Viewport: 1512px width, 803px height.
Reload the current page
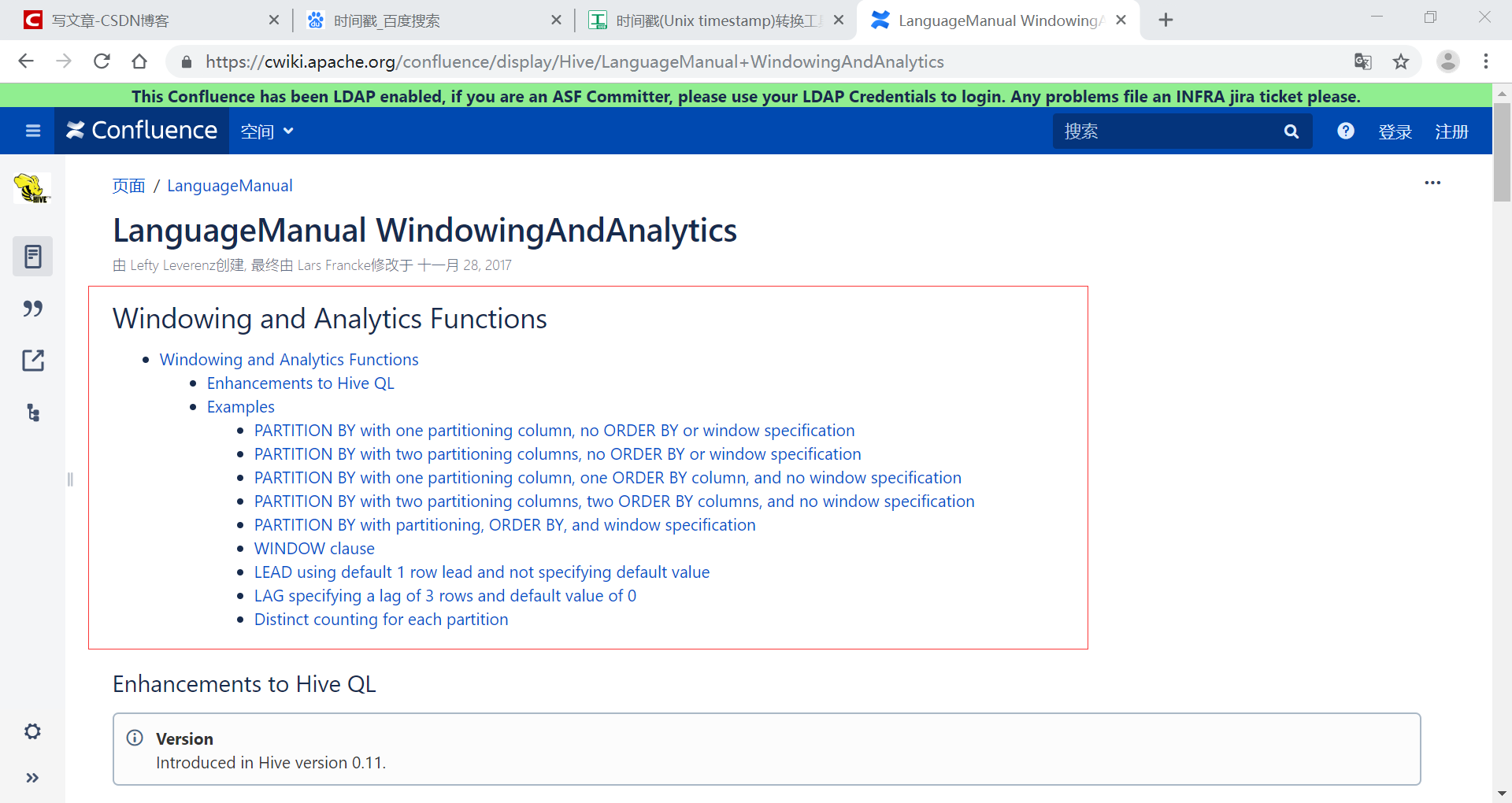(x=102, y=61)
